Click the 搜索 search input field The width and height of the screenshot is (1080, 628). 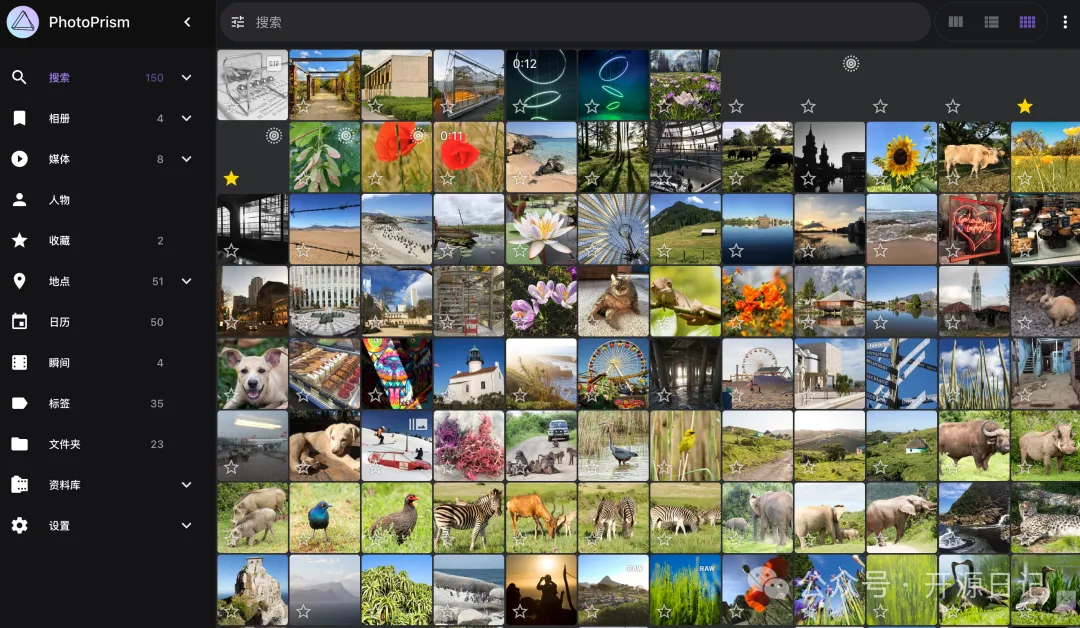[x=580, y=22]
